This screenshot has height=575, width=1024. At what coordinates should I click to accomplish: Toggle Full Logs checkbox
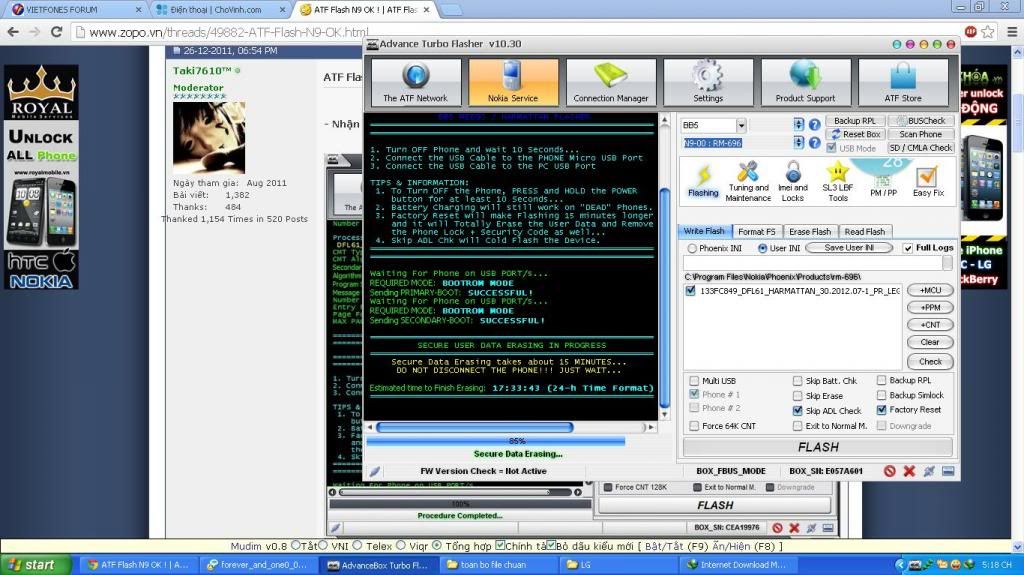pos(908,248)
